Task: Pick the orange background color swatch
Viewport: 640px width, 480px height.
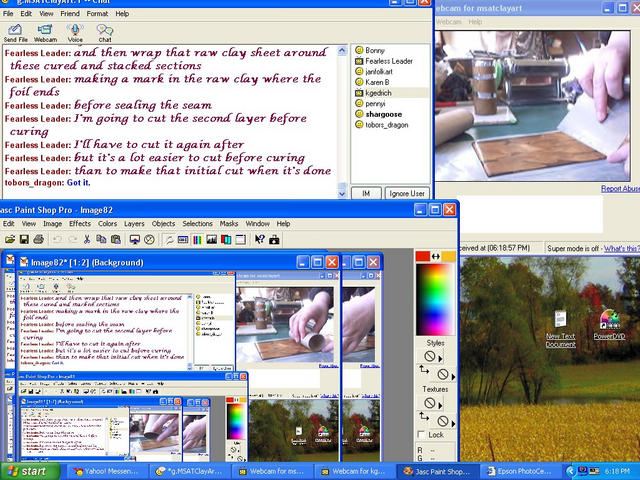Action: [448, 256]
